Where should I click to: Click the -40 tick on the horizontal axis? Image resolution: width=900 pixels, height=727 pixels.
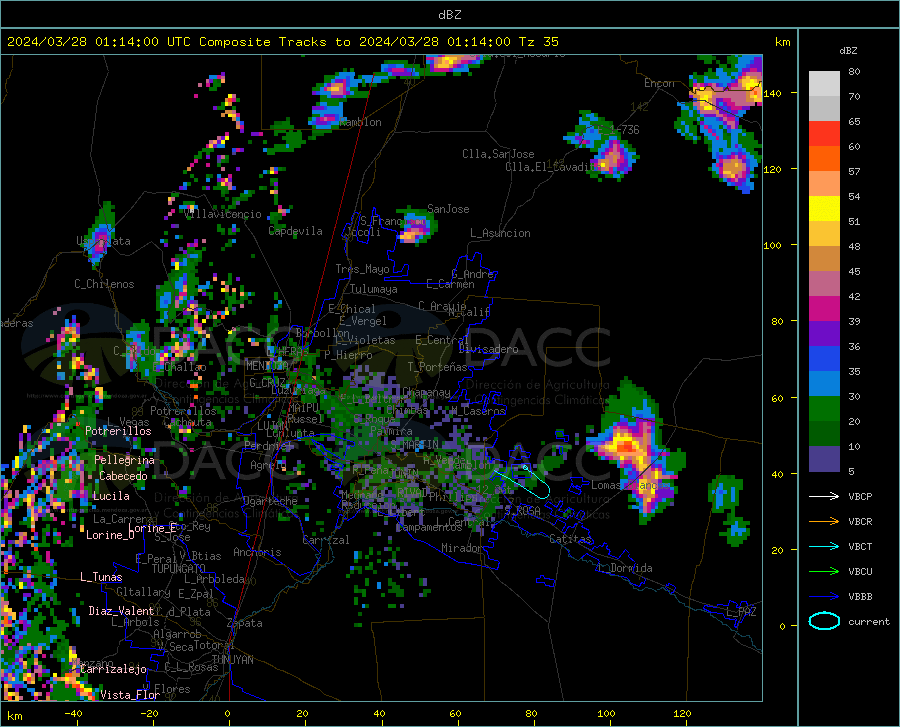[73, 714]
